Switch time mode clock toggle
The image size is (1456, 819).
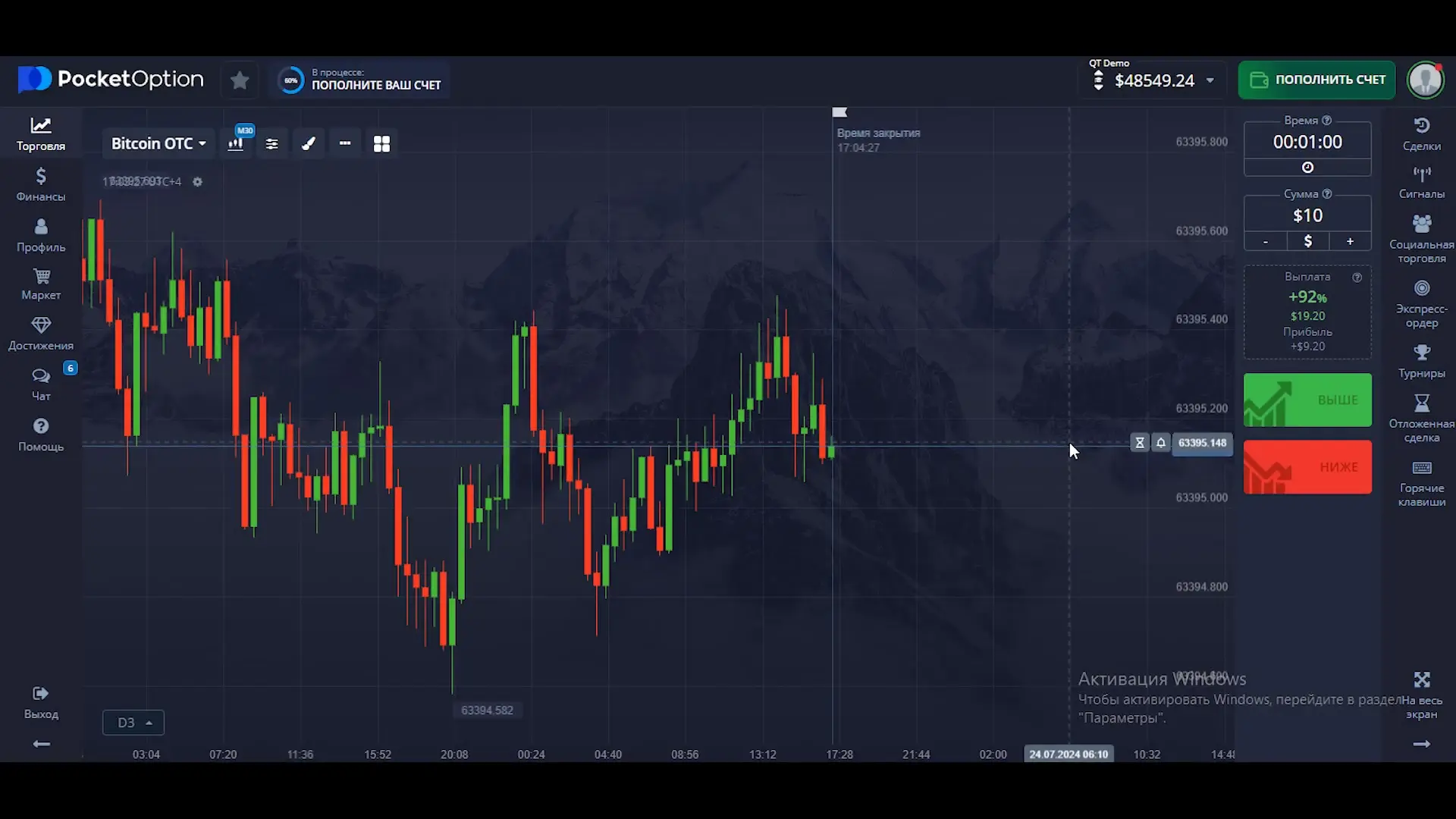pyautogui.click(x=1307, y=168)
